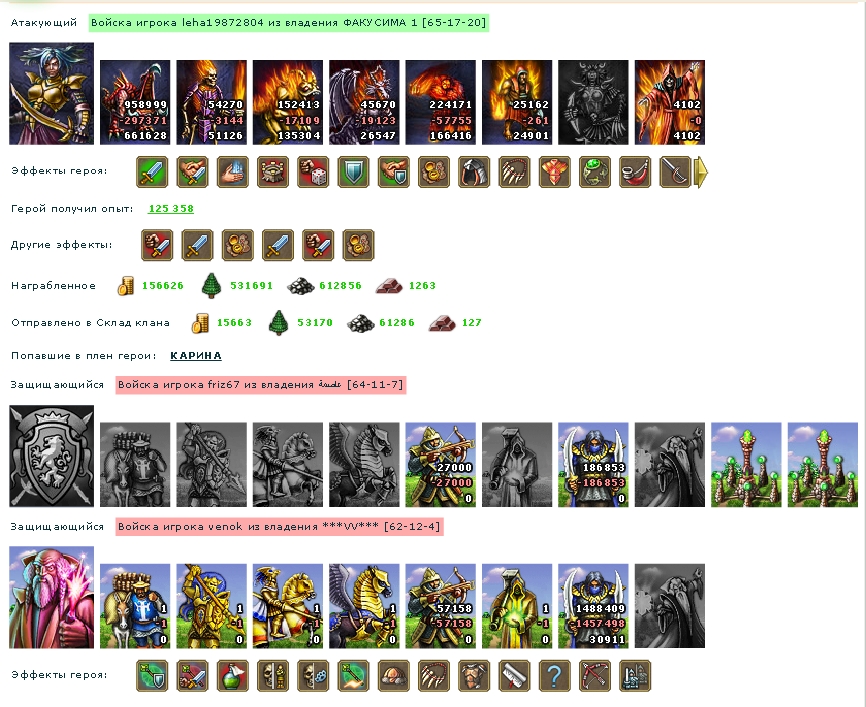Select the red dragon unit with 958999 troops
The image size is (866, 707).
(x=135, y=102)
